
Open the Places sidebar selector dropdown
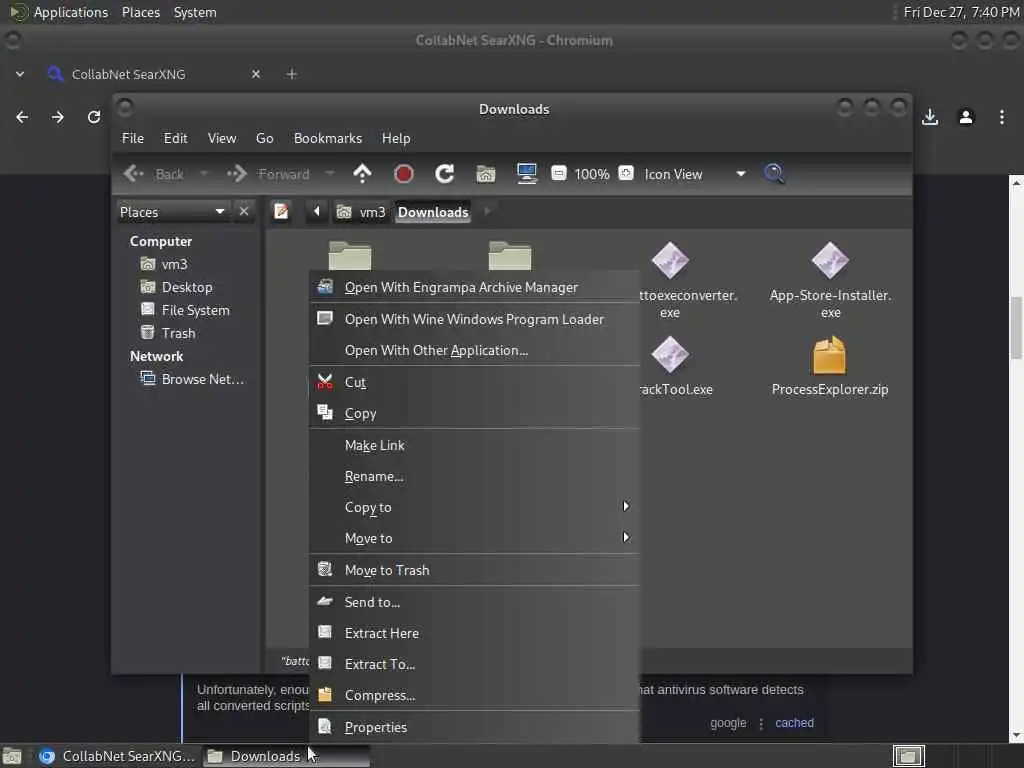(x=172, y=212)
